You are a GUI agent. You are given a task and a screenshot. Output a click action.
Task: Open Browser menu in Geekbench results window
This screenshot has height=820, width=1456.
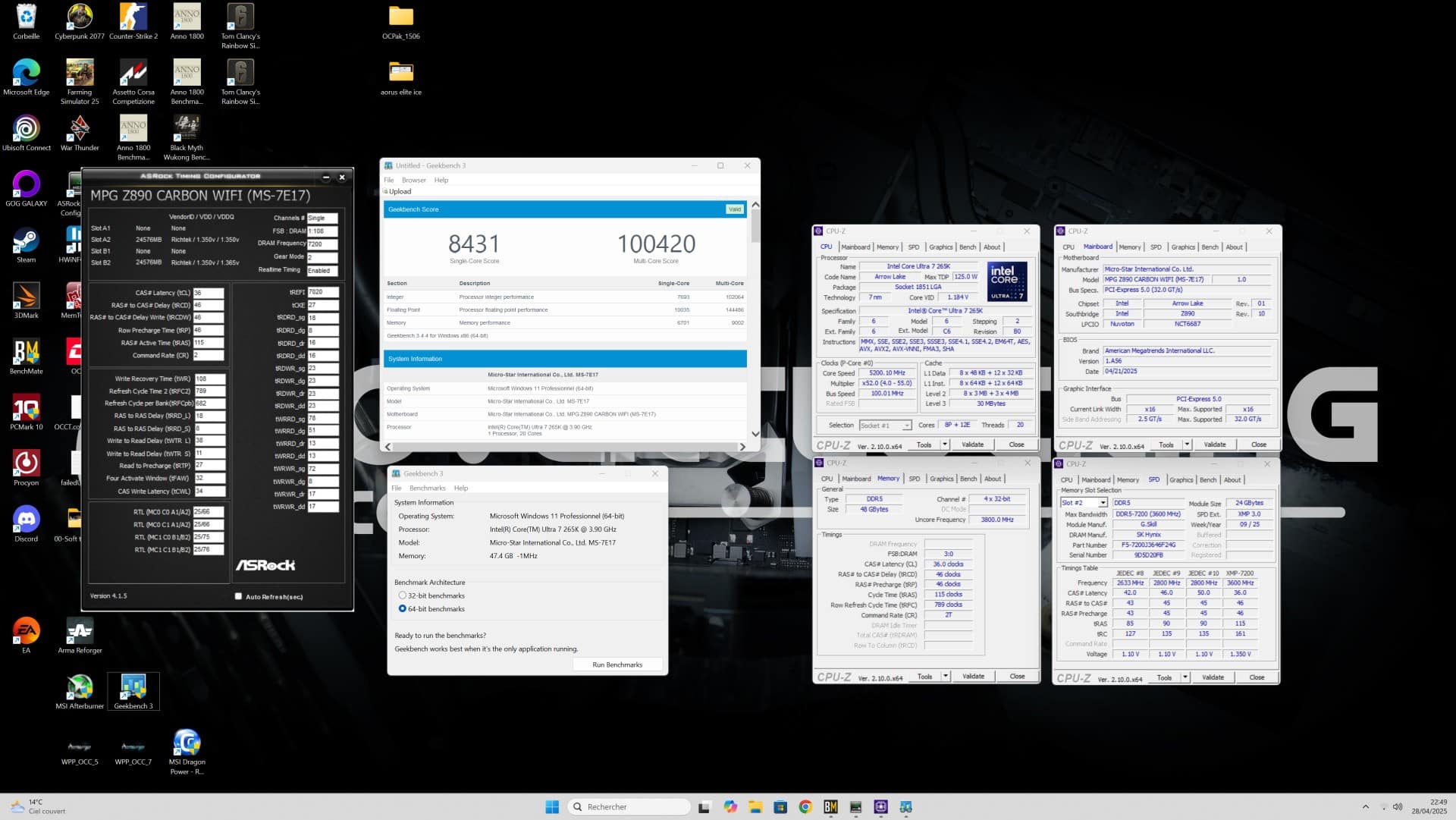point(413,181)
